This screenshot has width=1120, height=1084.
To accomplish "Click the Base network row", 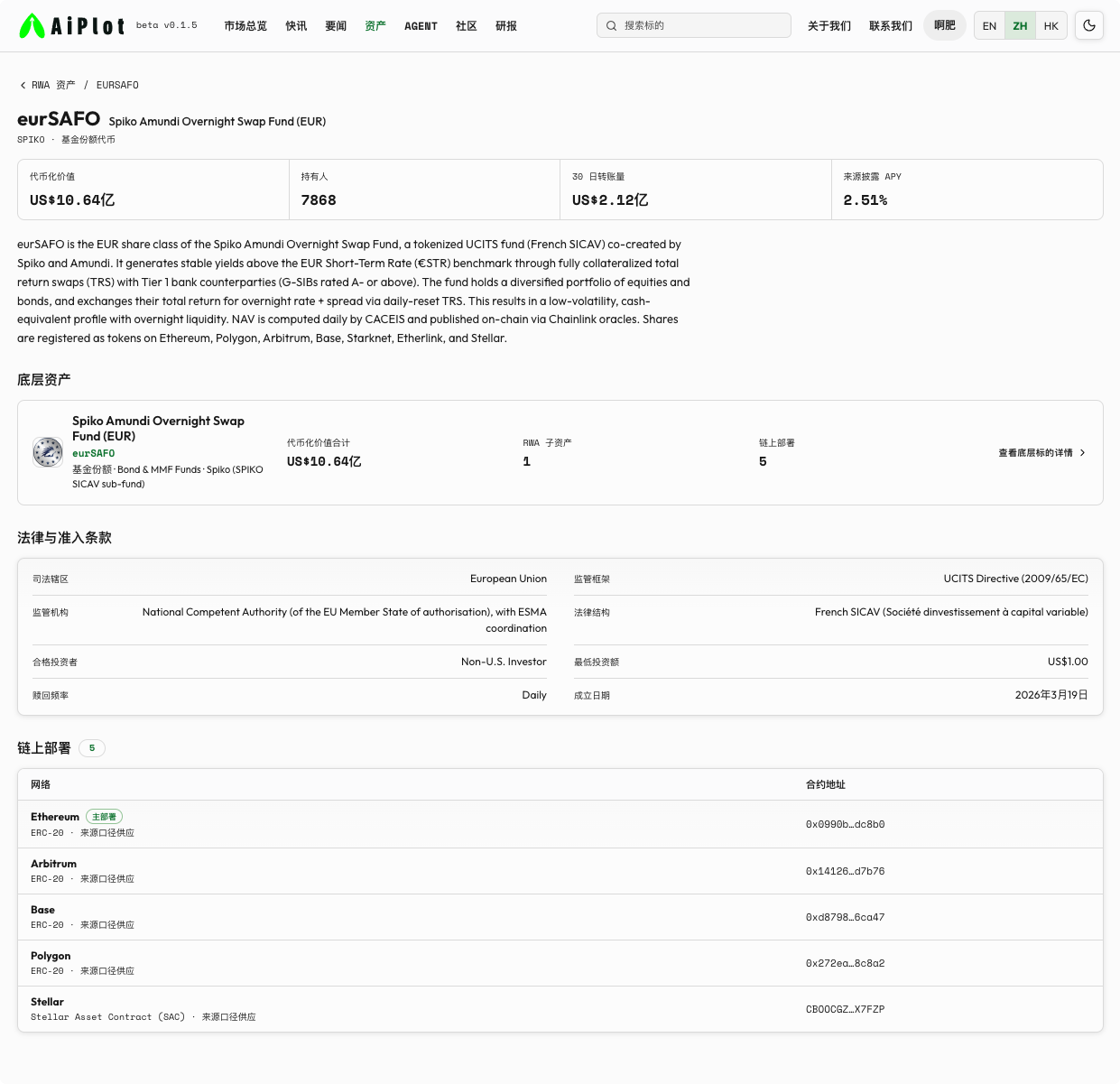I will pos(560,917).
